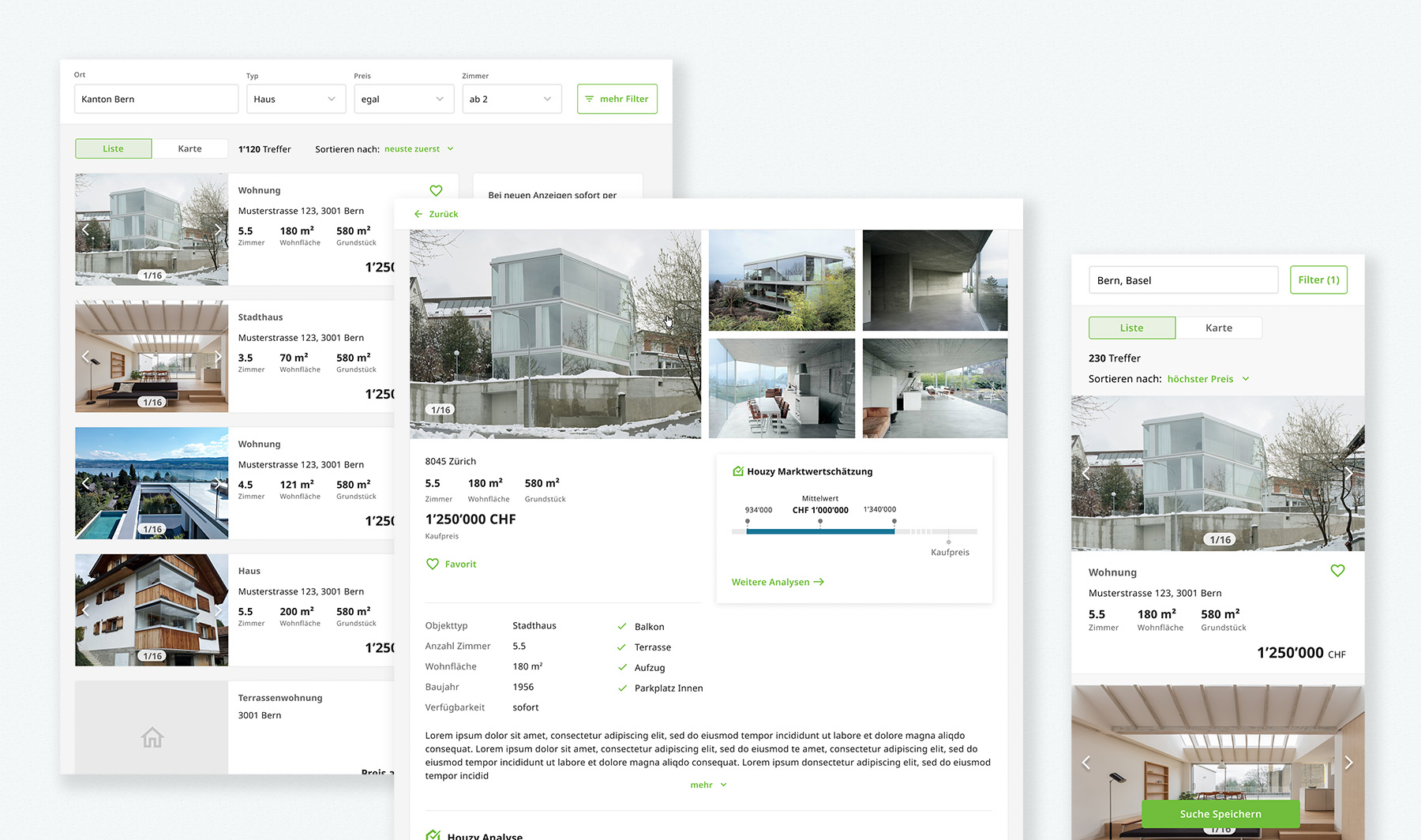Screen dimensions: 1421x840
Task: Show the previous photo on the Stadthaus listing
Action: pyautogui.click(x=86, y=356)
